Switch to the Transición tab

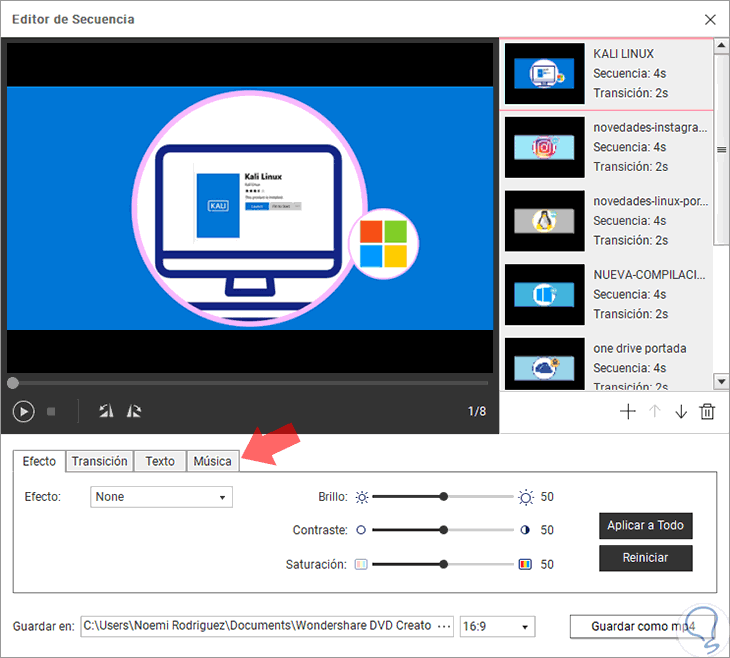[x=100, y=461]
